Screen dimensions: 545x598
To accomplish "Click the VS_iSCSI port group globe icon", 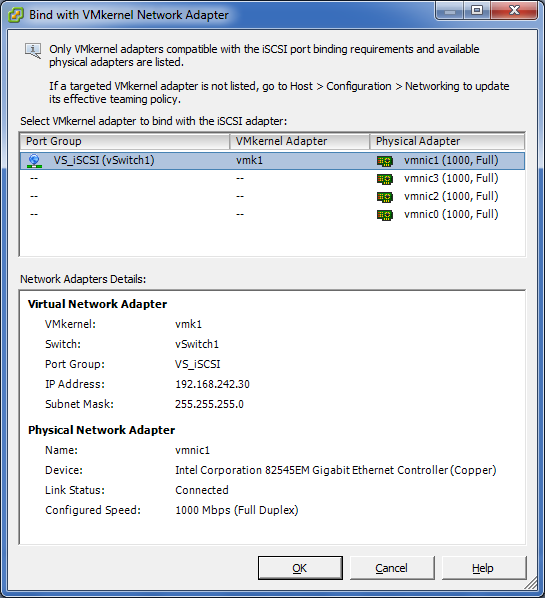I will click(34, 161).
